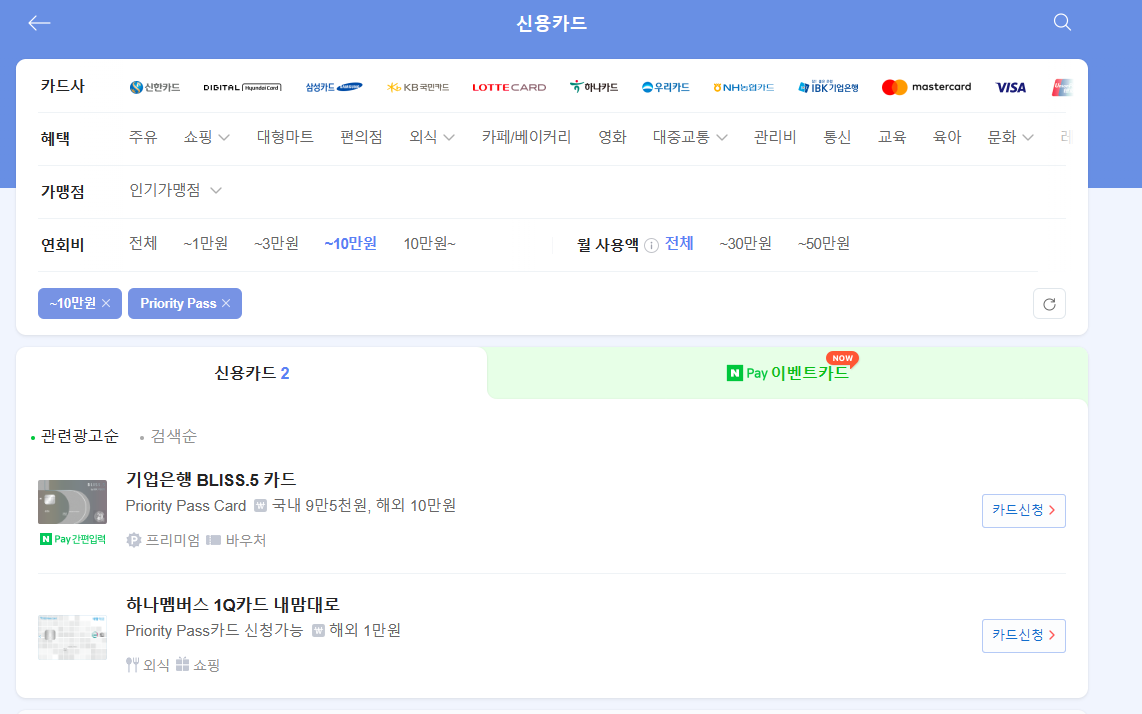
Task: Go back with the left arrow icon
Action: click(x=39, y=23)
